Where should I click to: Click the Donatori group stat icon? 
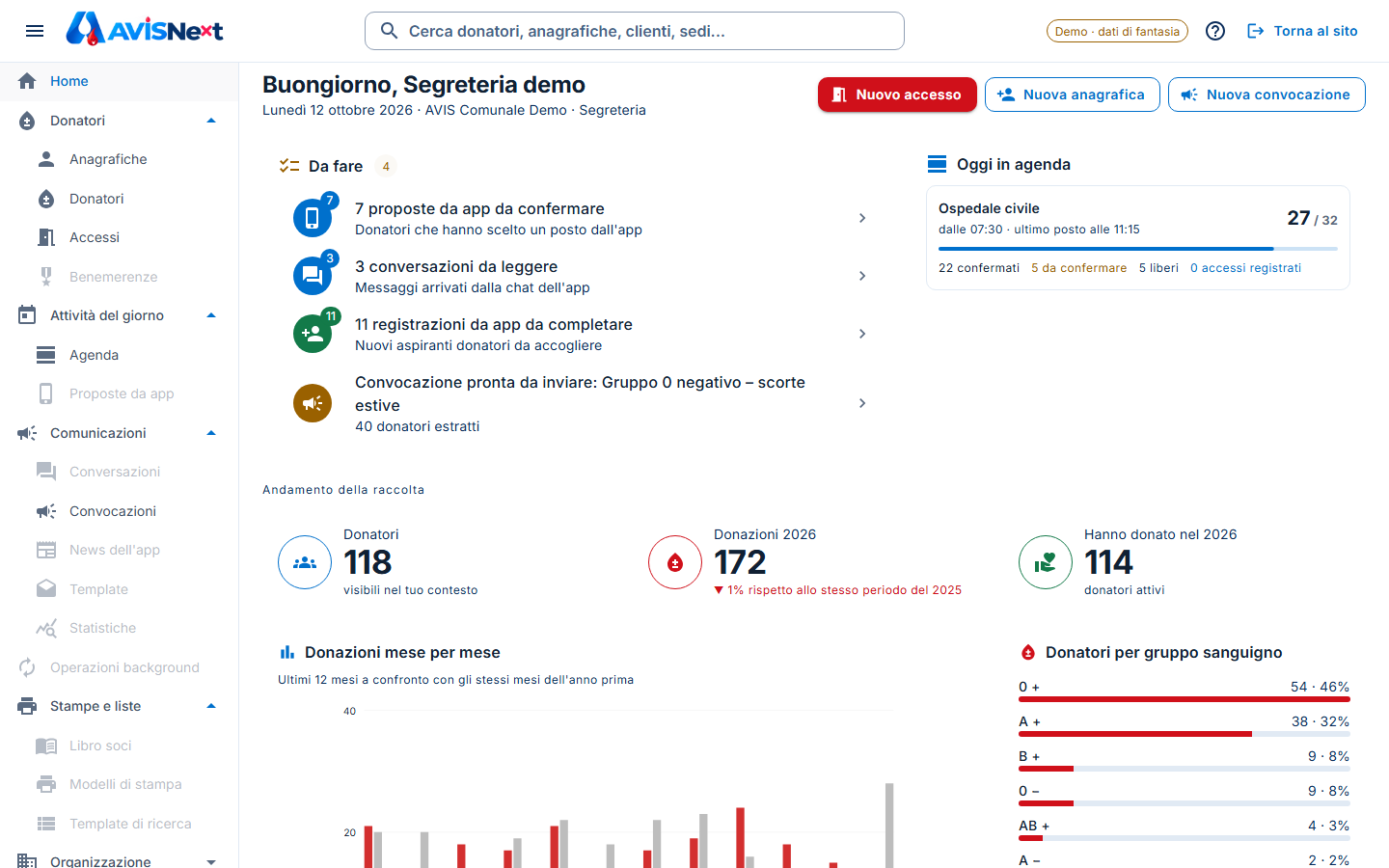tap(305, 562)
